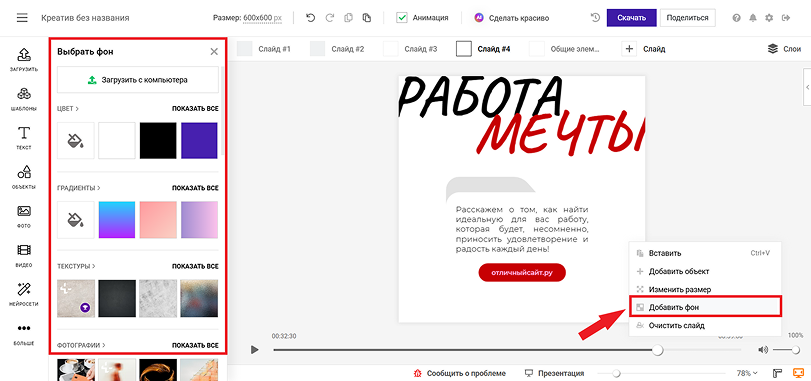Screen dimensions: 811x381
Task: Click the undo arrow in the top toolbar
Action: click(310, 18)
